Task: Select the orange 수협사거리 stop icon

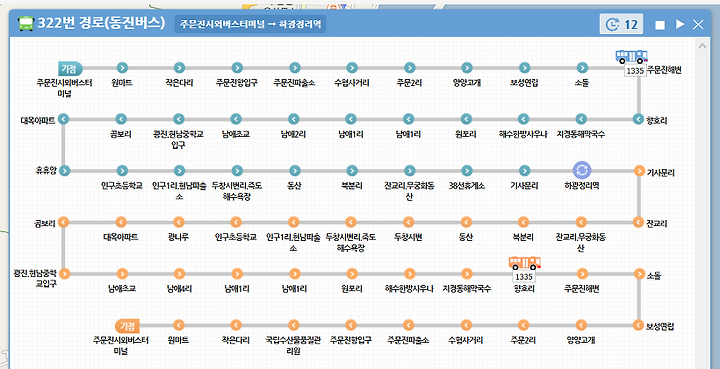Action: (466, 325)
